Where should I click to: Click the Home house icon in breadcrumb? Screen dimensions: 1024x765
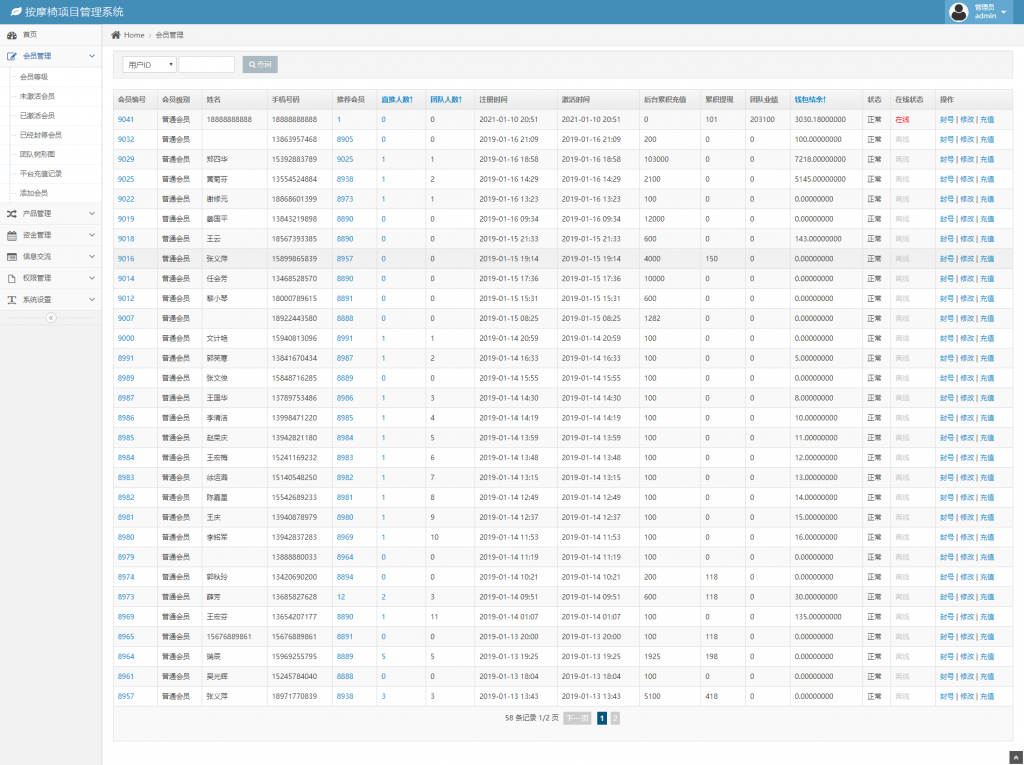[x=116, y=35]
